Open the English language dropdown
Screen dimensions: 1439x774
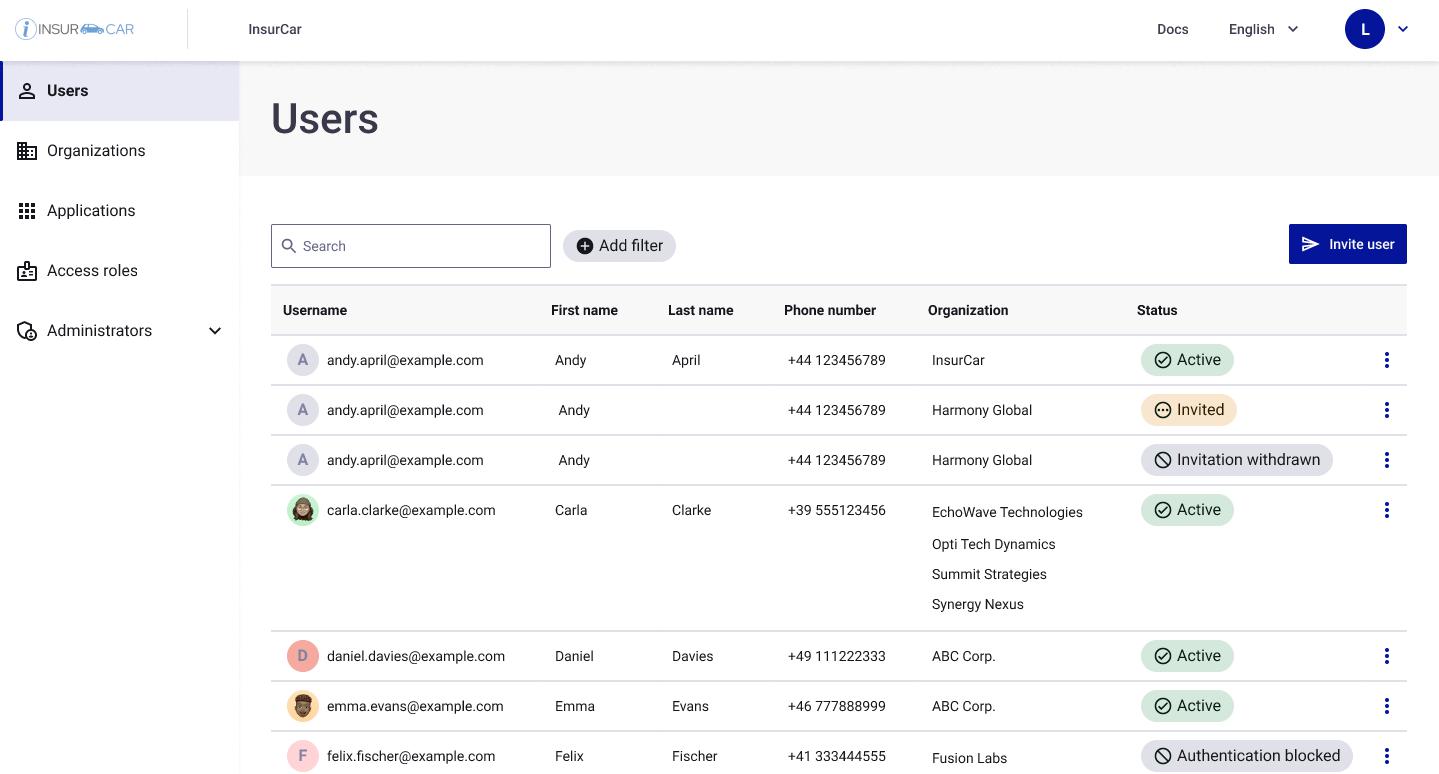pos(1262,29)
